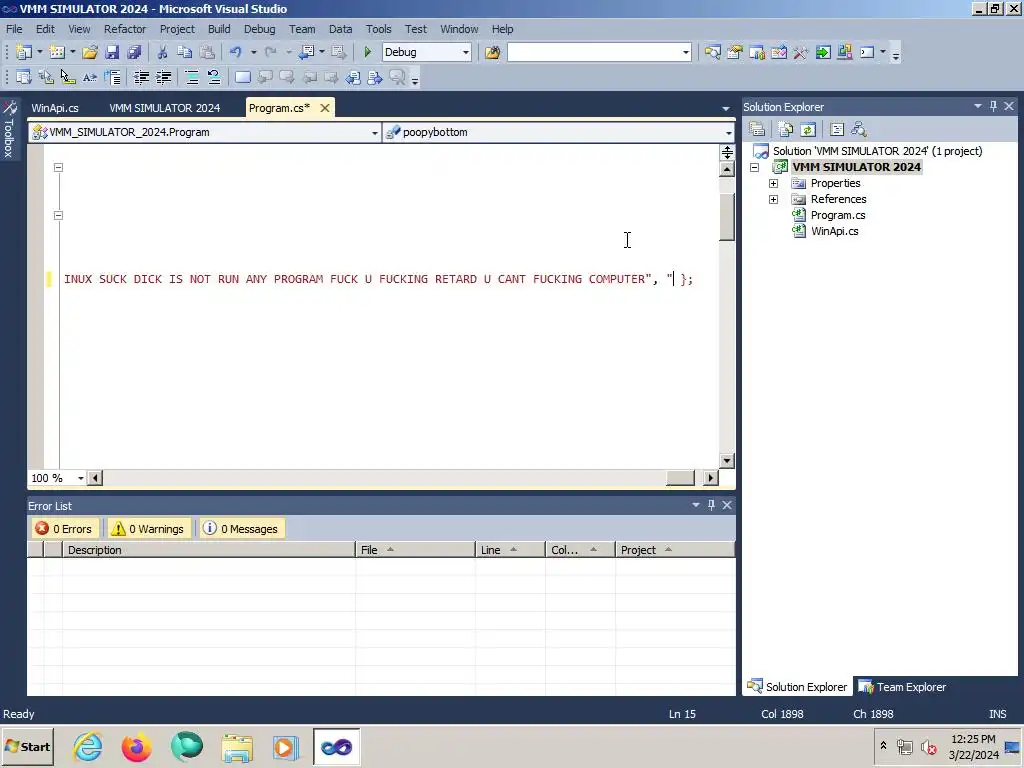Open Solution Explorer via the standard toolbar icon
Viewport: 1024px width, 768px height.
[x=712, y=52]
